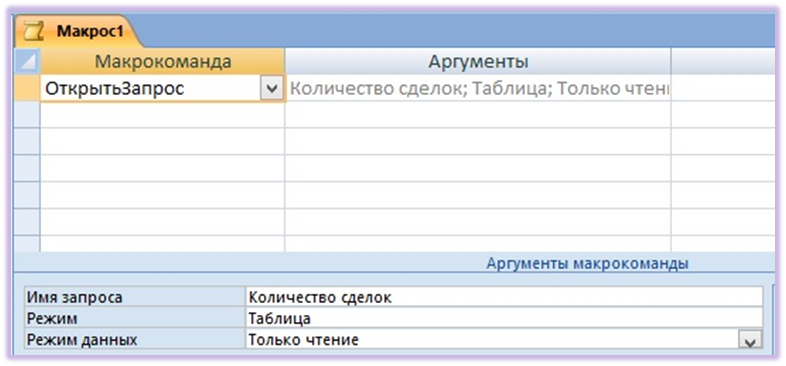Click the Имя запроса value field

coord(504,297)
